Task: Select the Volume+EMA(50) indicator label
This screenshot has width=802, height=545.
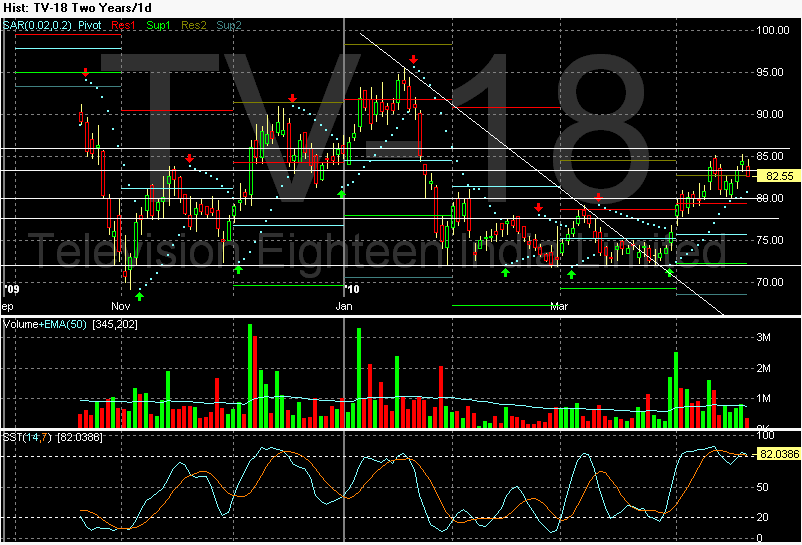Action: click(44, 324)
